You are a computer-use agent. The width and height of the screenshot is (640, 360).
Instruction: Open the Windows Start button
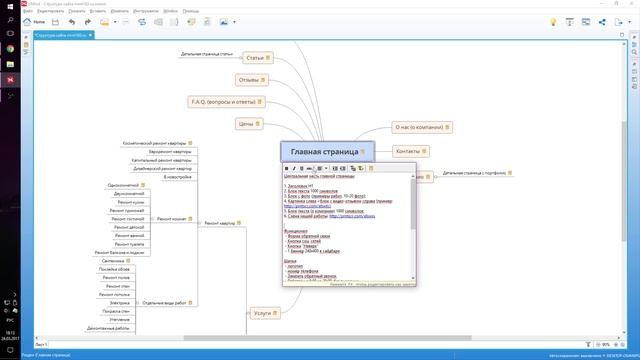(x=10, y=6)
